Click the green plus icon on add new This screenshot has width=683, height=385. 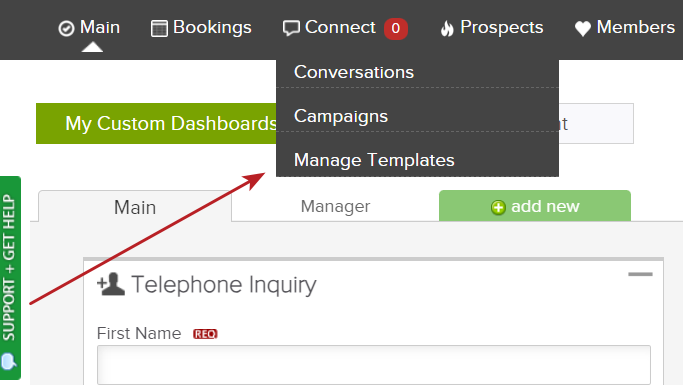(x=498, y=207)
